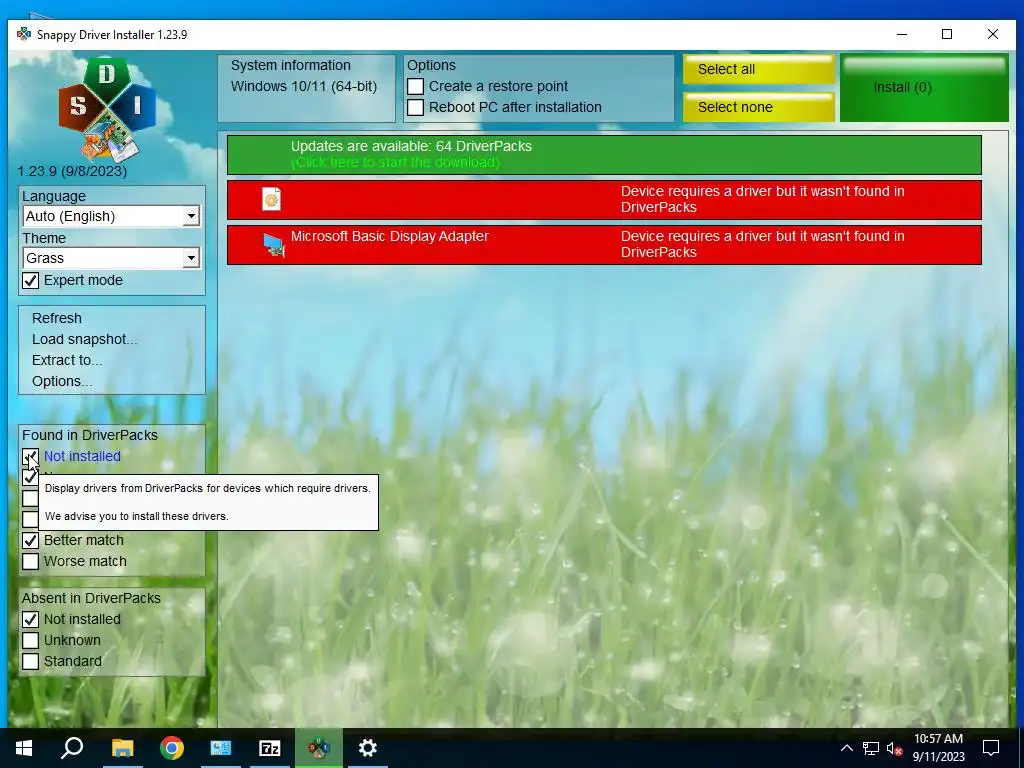Click the muted volume tray icon
The image size is (1024, 768).
pyautogui.click(x=894, y=748)
